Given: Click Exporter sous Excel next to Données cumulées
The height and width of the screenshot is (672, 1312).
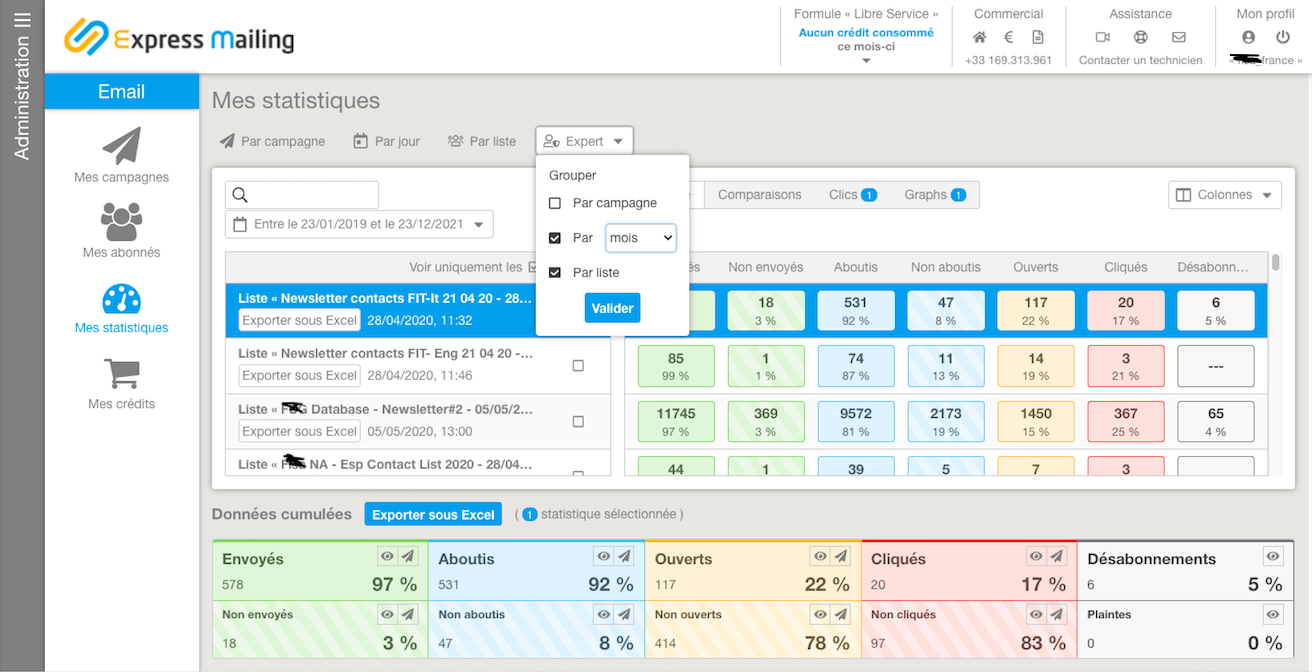Looking at the screenshot, I should 433,514.
